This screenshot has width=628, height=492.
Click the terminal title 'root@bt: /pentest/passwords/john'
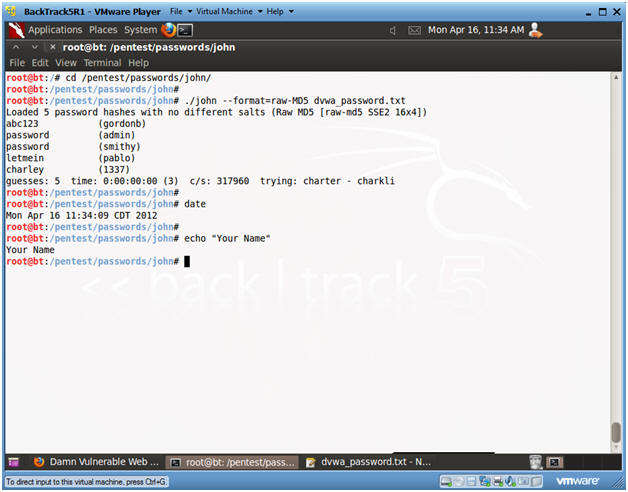coord(149,47)
